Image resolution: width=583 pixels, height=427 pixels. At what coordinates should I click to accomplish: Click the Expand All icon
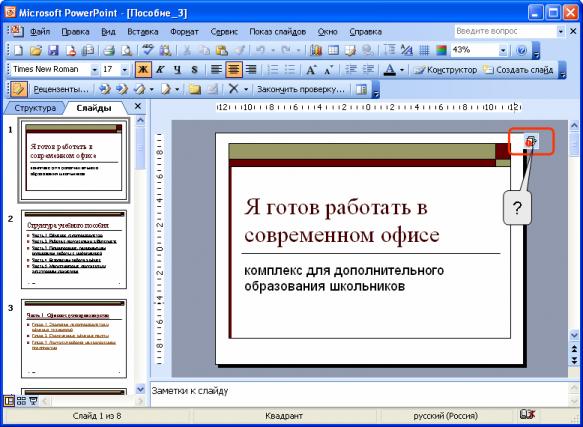click(x=389, y=50)
